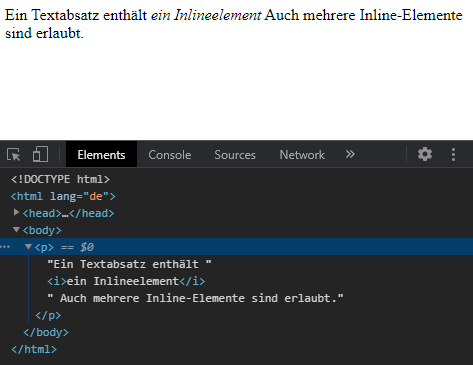Select the opening <body> tag
473x365 pixels.
tap(42, 230)
